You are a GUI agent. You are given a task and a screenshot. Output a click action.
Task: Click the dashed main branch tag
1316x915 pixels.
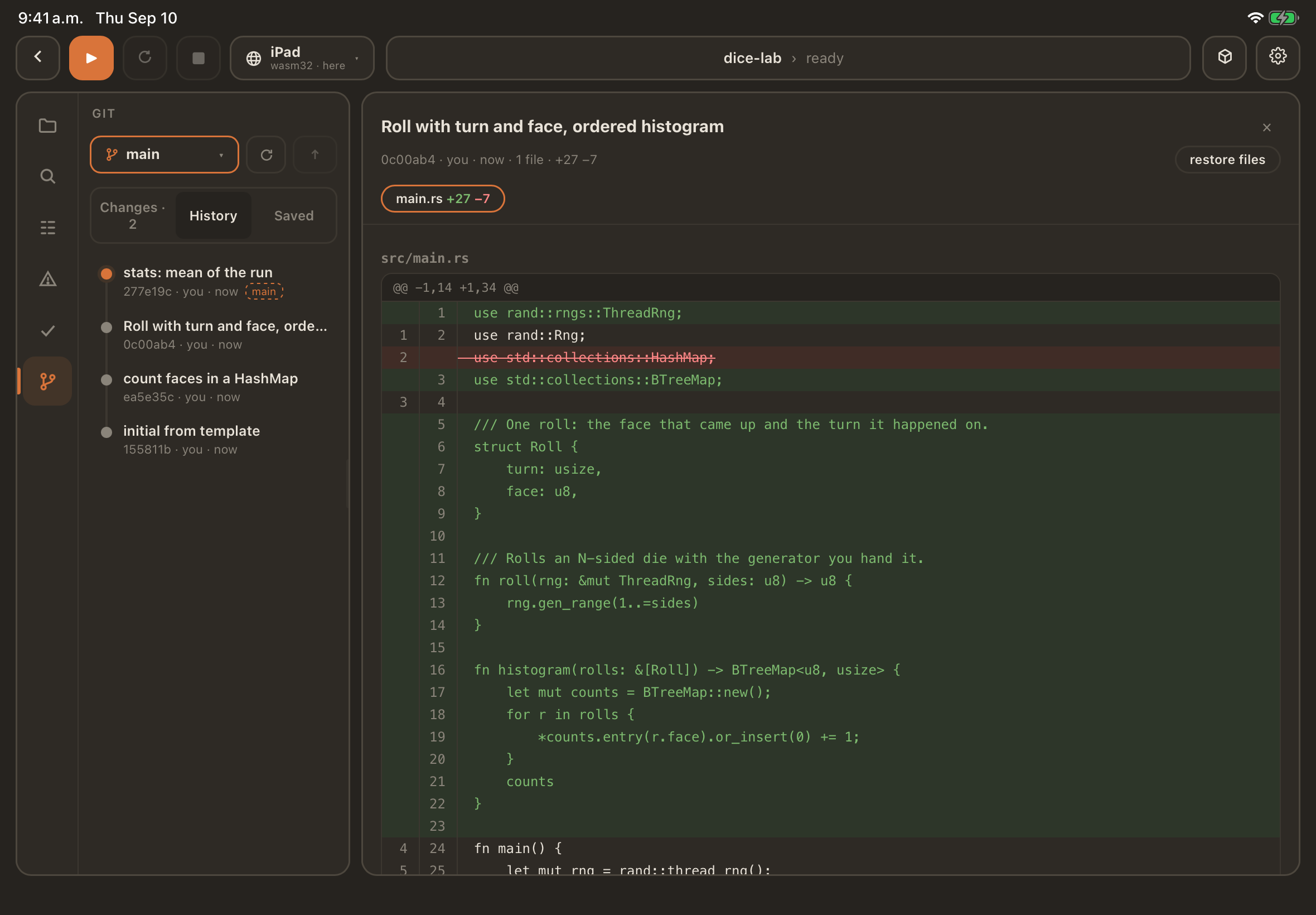tap(264, 292)
